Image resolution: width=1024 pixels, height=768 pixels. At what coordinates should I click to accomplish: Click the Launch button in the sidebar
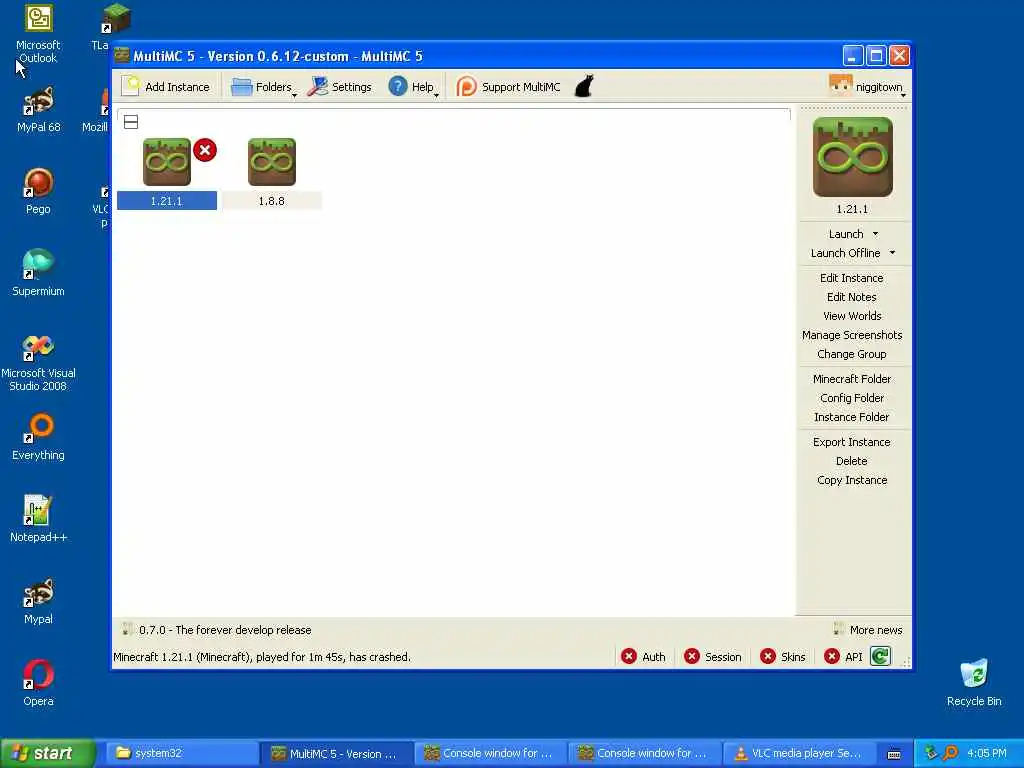(846, 234)
